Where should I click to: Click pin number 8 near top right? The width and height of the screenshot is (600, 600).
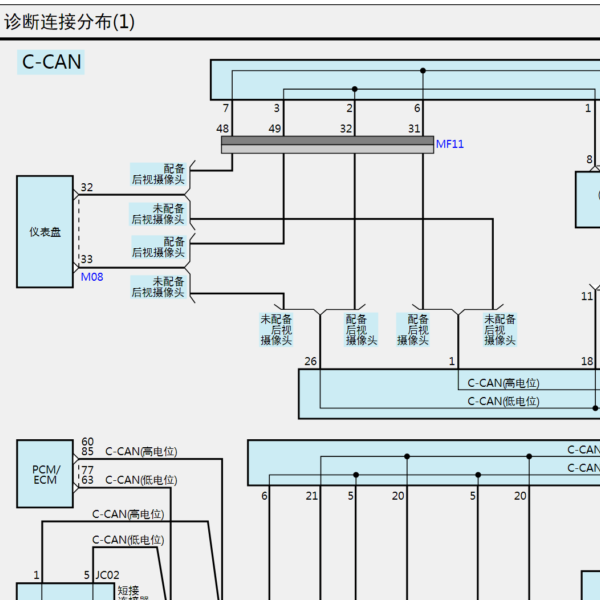589,159
